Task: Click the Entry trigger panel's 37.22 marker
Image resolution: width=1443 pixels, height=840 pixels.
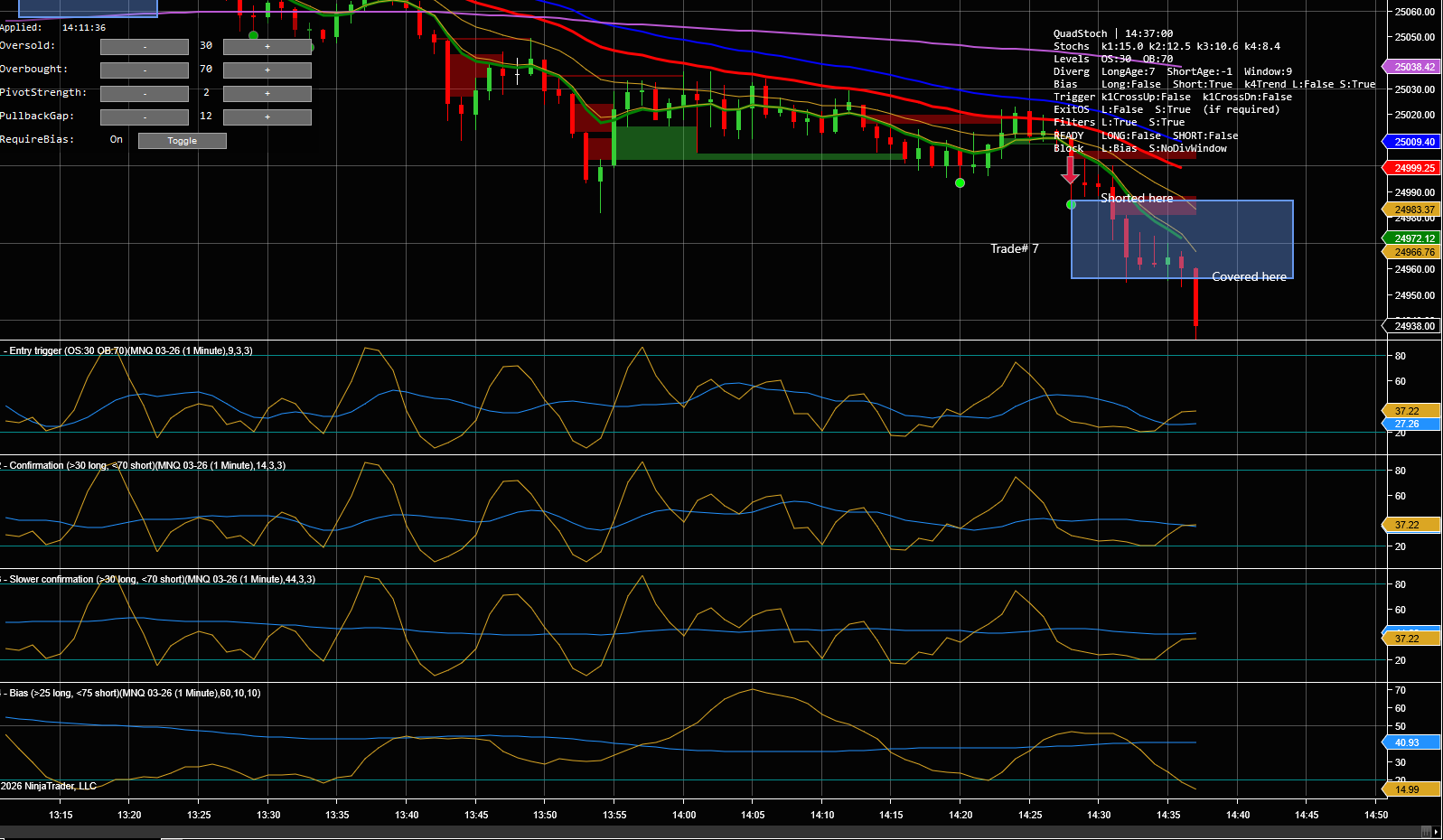Action: pos(1412,411)
